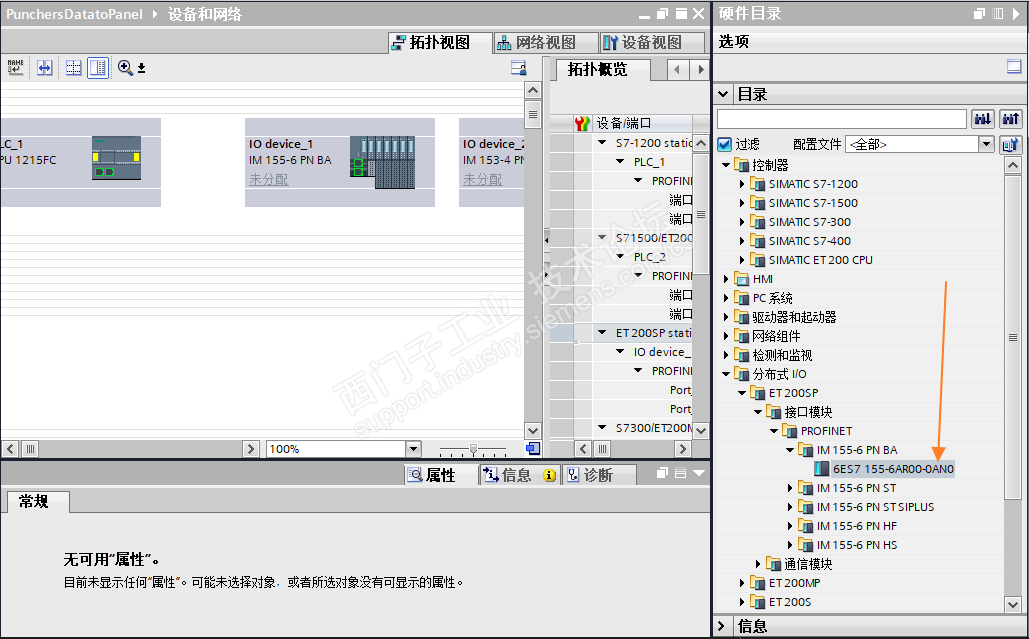Viewport: 1029px width, 639px height.
Task: Expand the HMI catalog folder
Action: 726,279
